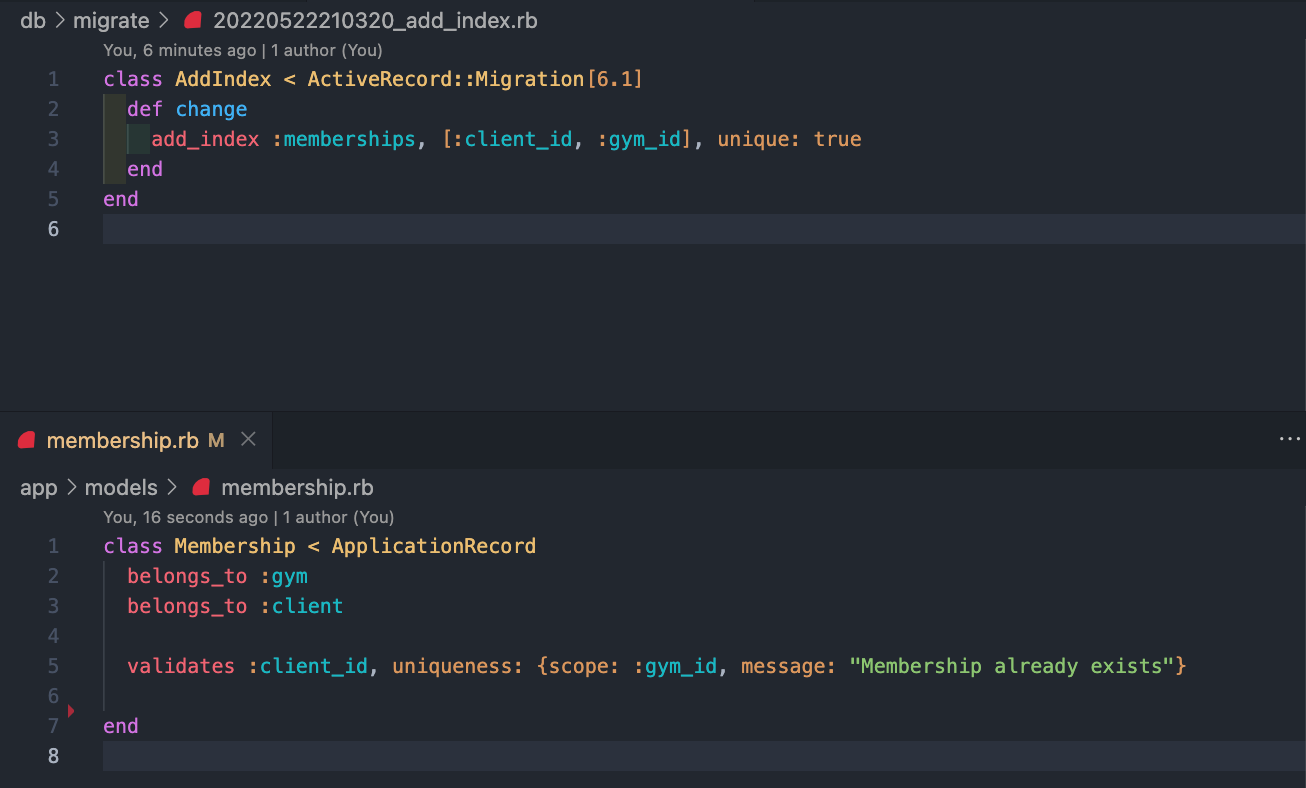Close the membership.rb tab
Image resolution: width=1306 pixels, height=788 pixels.
coord(248,438)
